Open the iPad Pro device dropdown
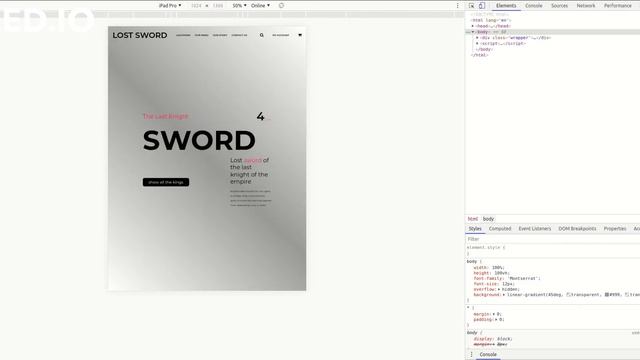Viewport: 640px width, 360px height. pos(170,6)
